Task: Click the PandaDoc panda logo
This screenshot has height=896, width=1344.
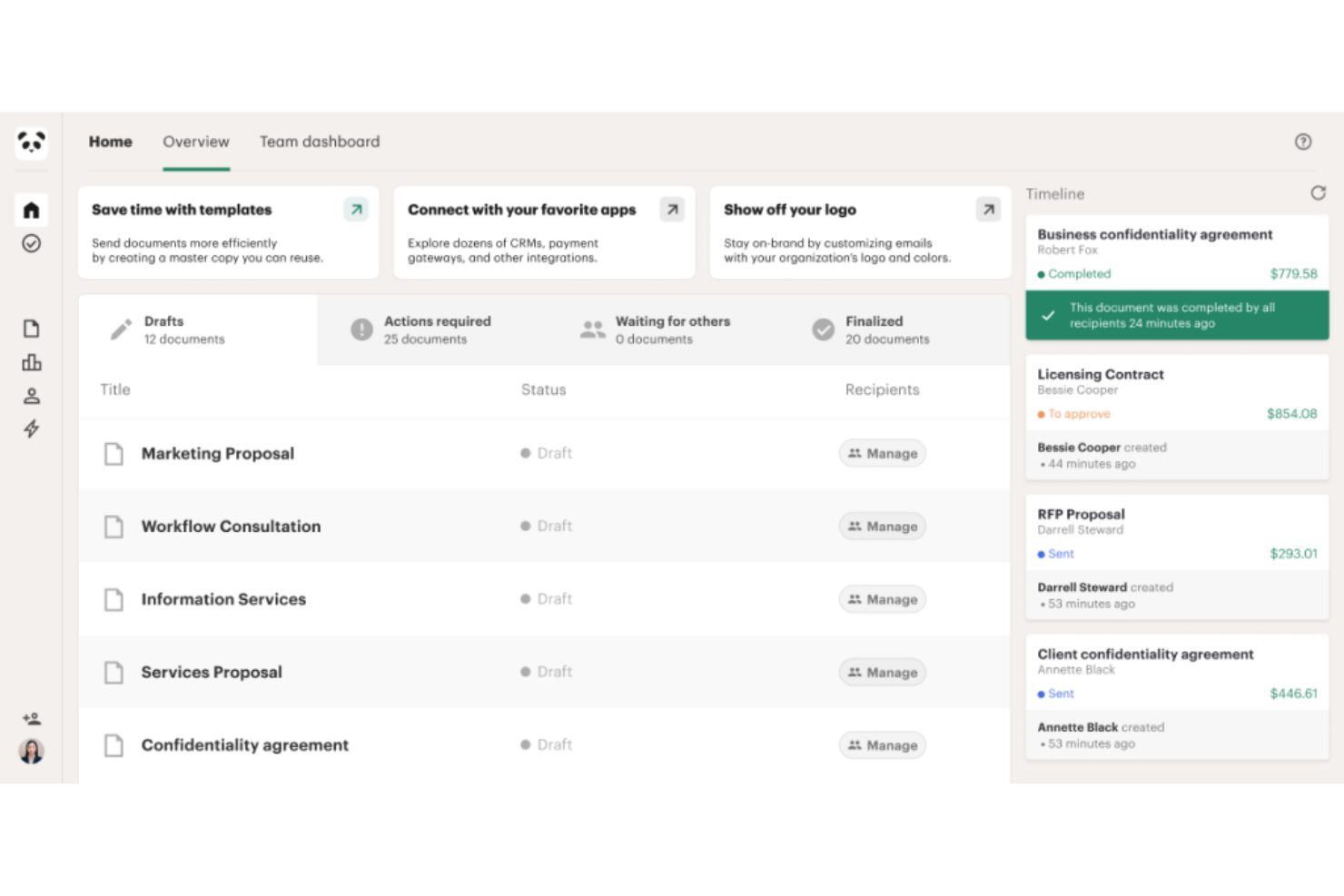Action: [31, 143]
